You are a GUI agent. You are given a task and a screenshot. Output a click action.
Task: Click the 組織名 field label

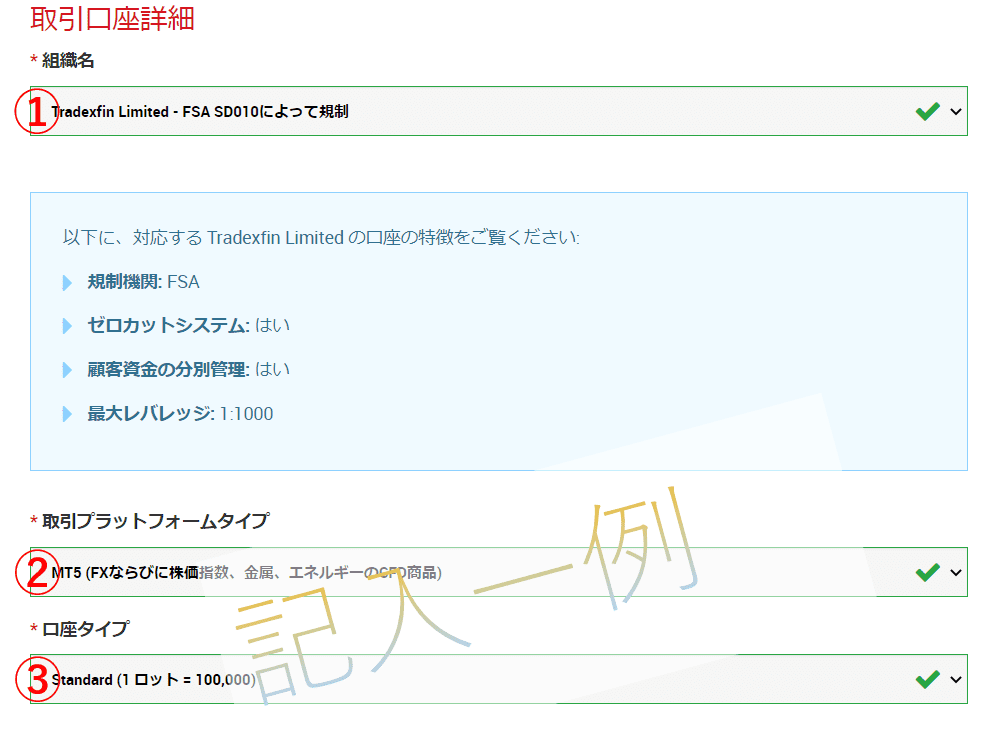click(68, 61)
